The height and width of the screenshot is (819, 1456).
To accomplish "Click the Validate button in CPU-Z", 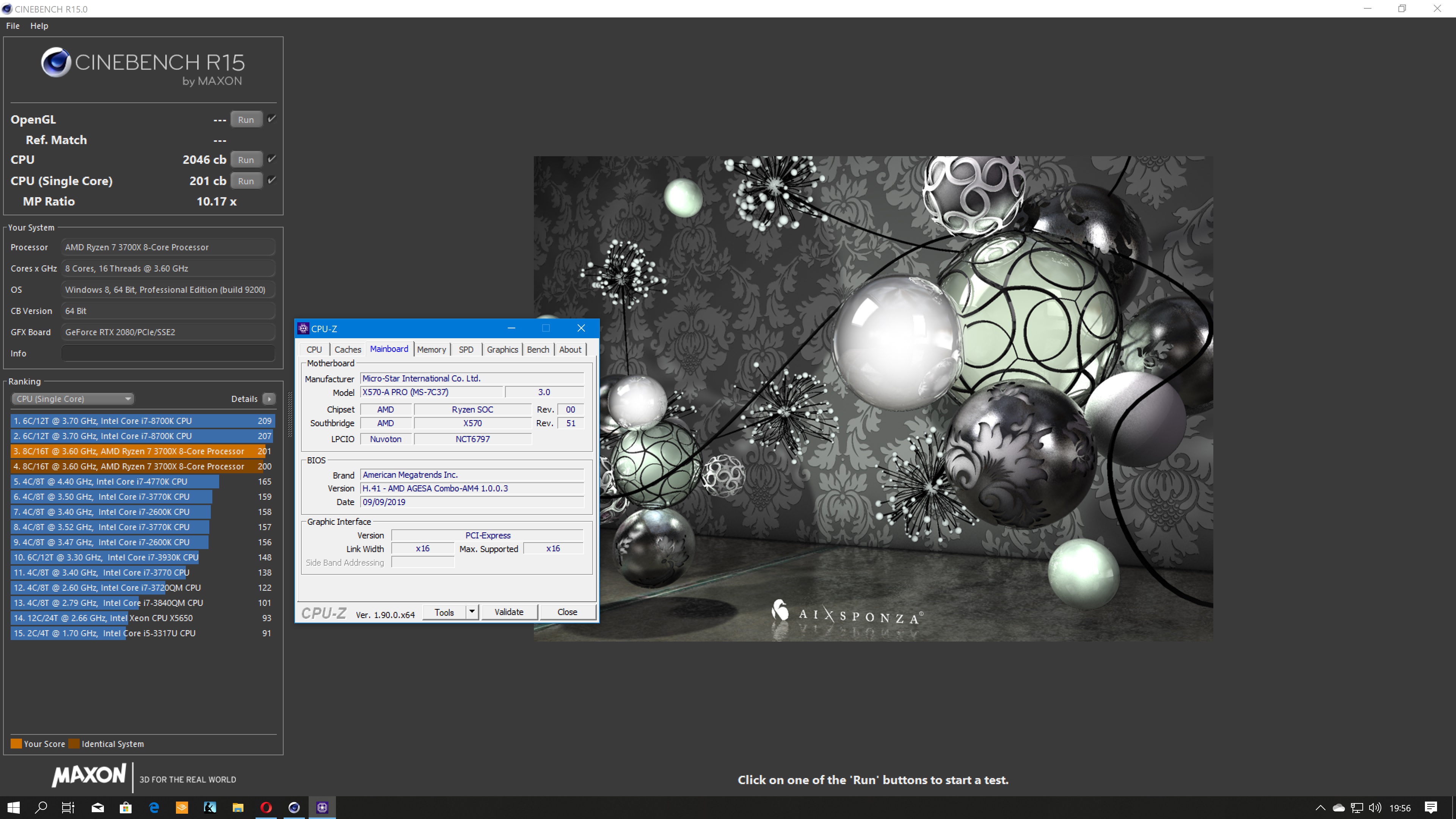I will click(509, 612).
